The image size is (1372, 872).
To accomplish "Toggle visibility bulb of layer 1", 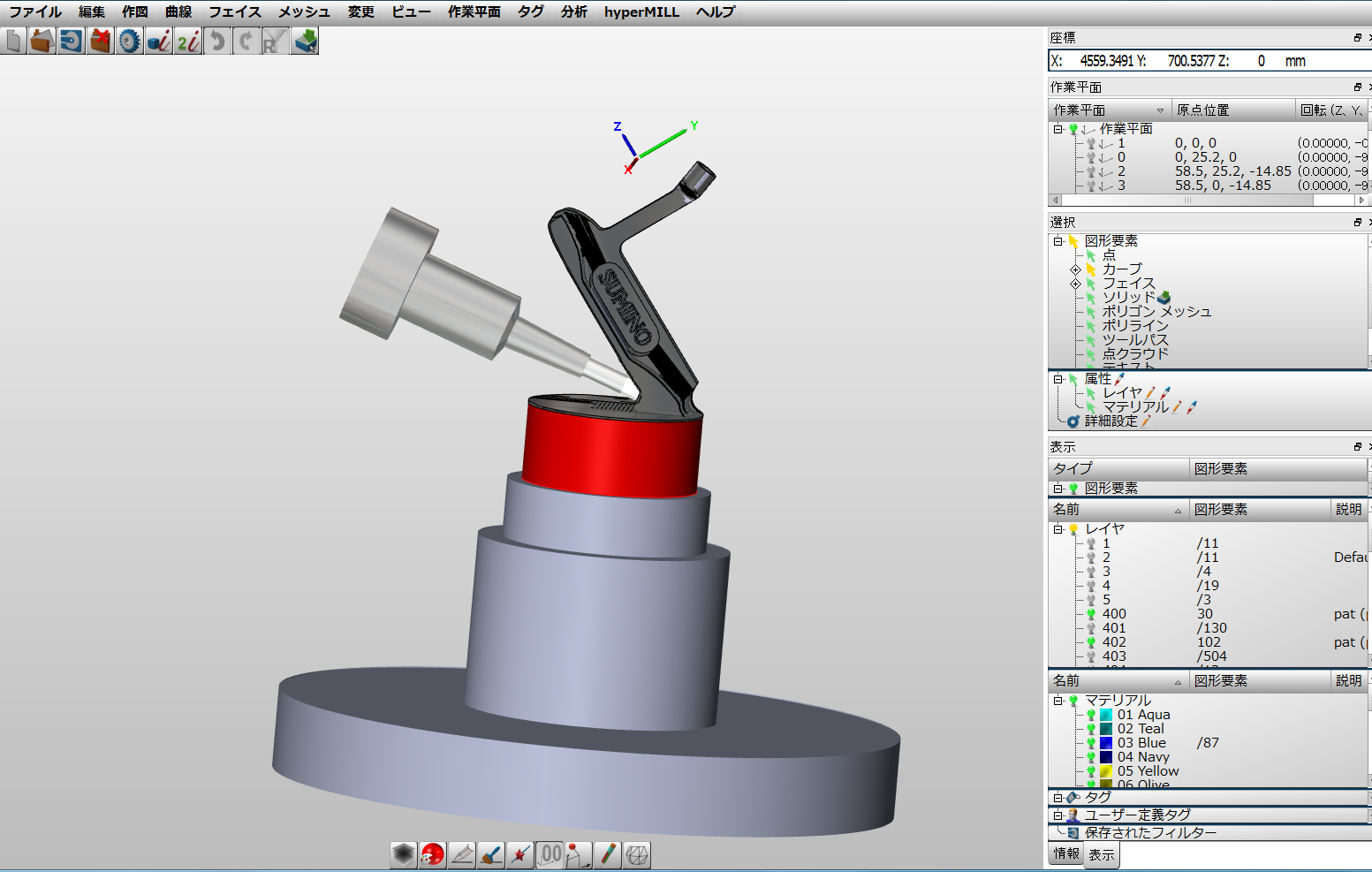I will [1091, 543].
